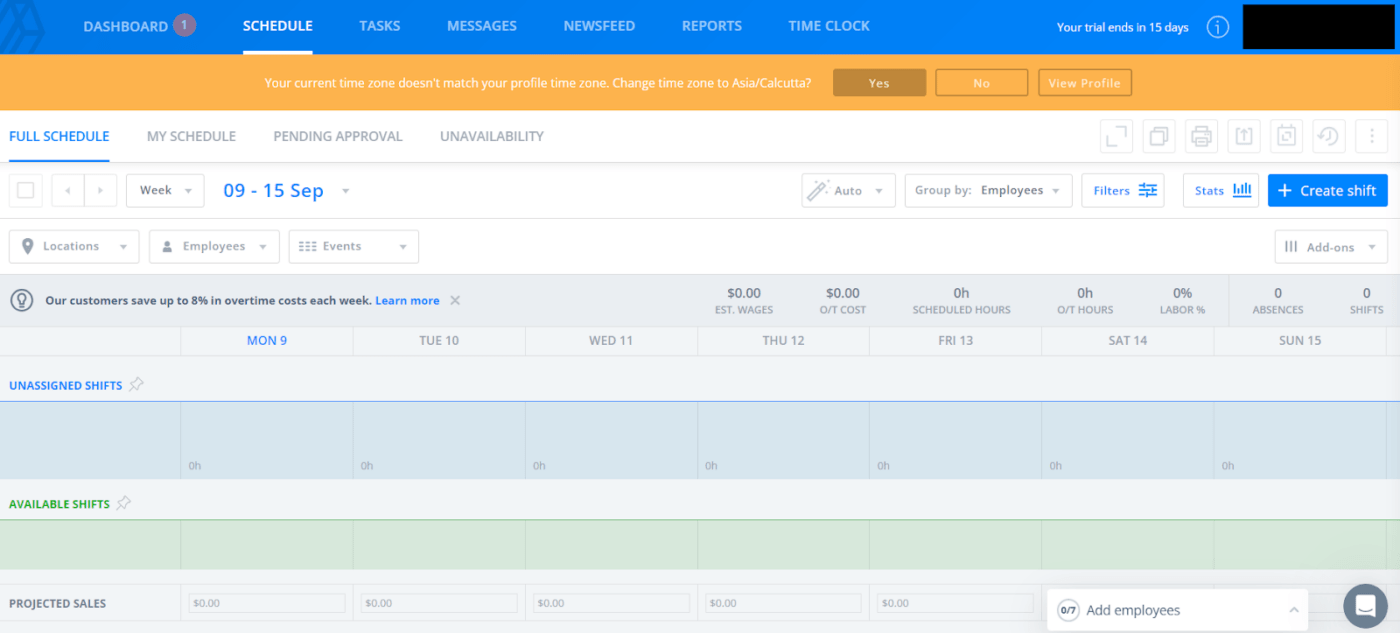The width and height of the screenshot is (1400, 633).
Task: Toggle the Stats view
Action: point(1221,190)
